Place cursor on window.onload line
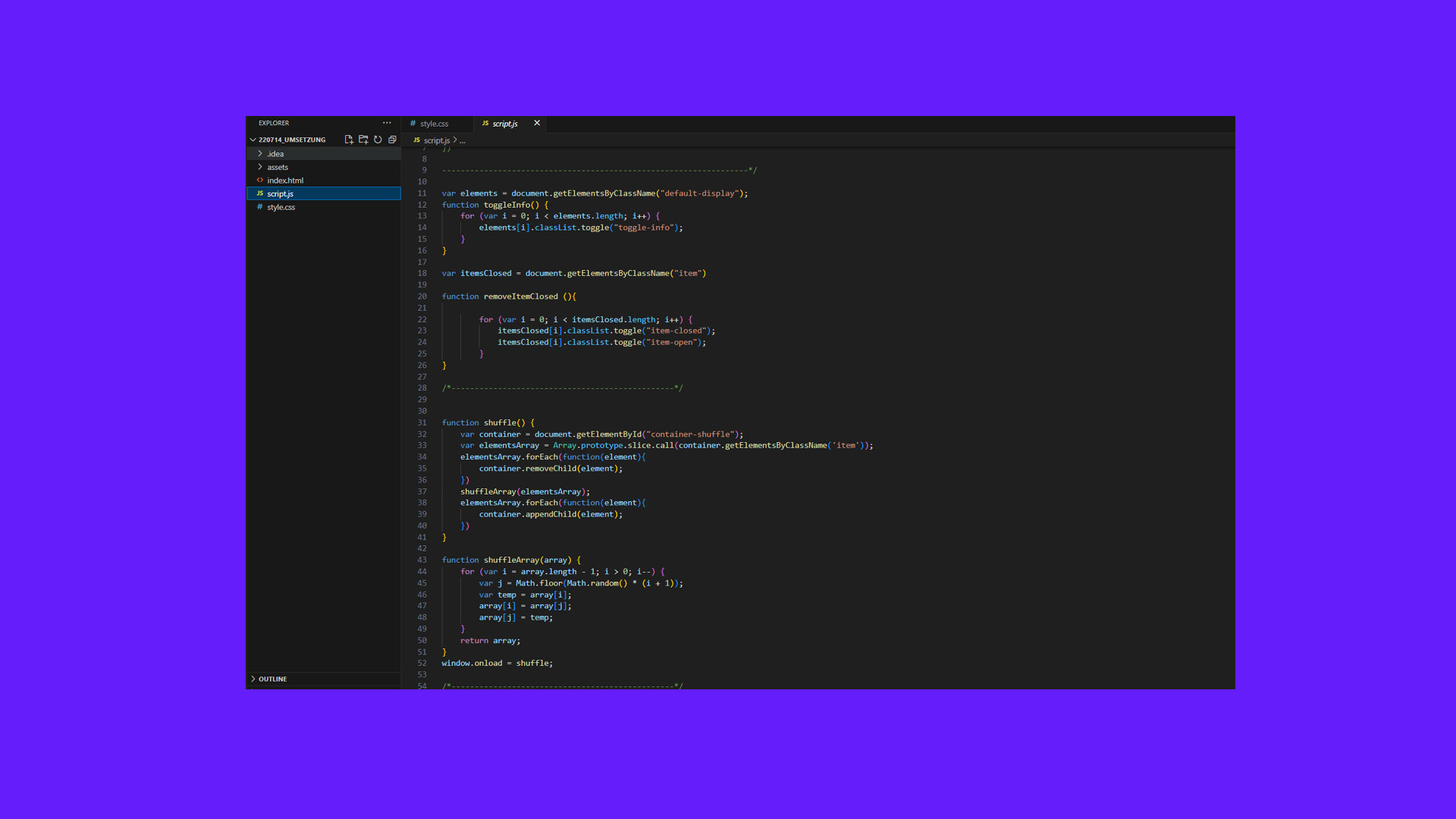 point(497,664)
